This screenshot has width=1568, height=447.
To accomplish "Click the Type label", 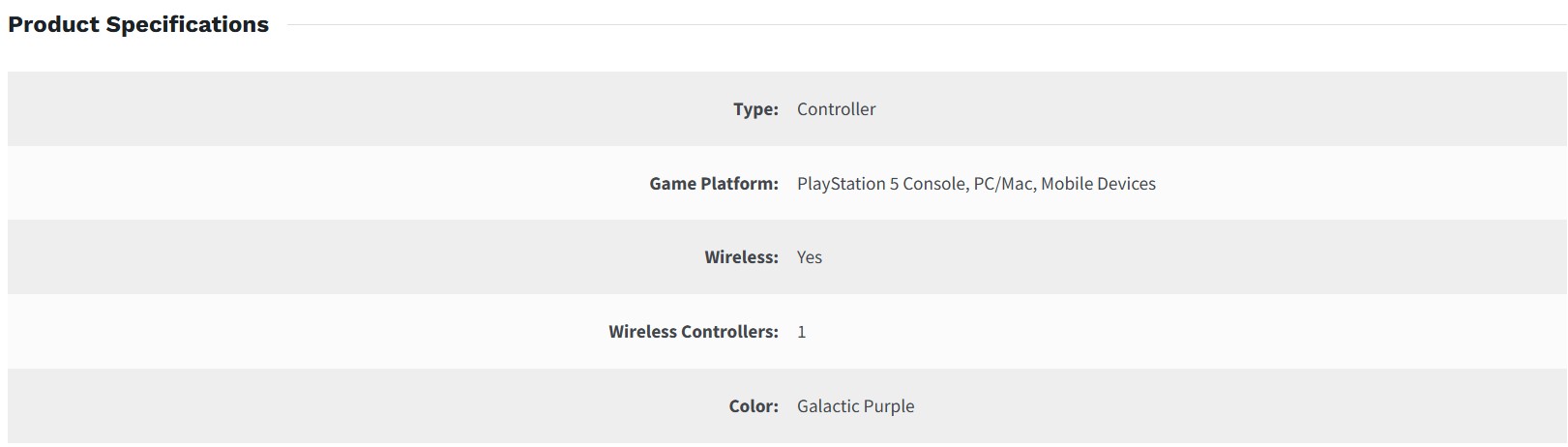I will click(755, 109).
